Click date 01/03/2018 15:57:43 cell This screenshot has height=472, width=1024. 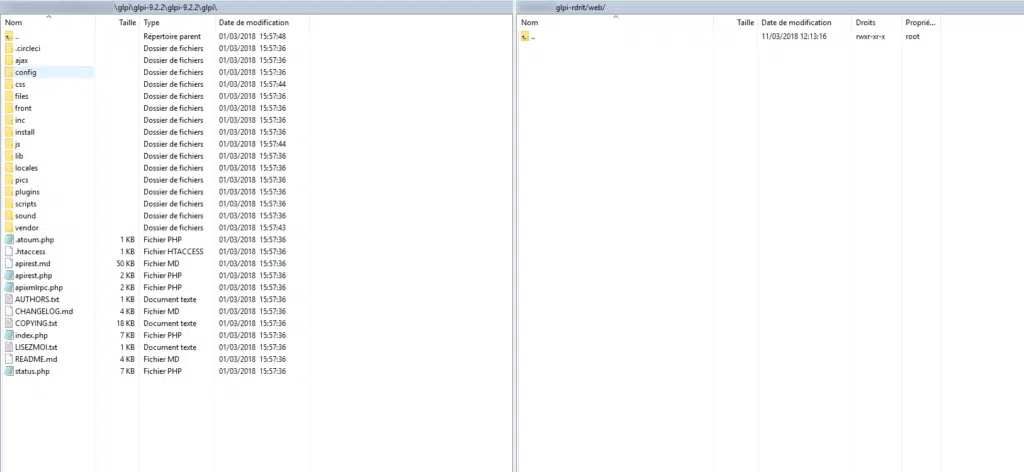point(252,228)
